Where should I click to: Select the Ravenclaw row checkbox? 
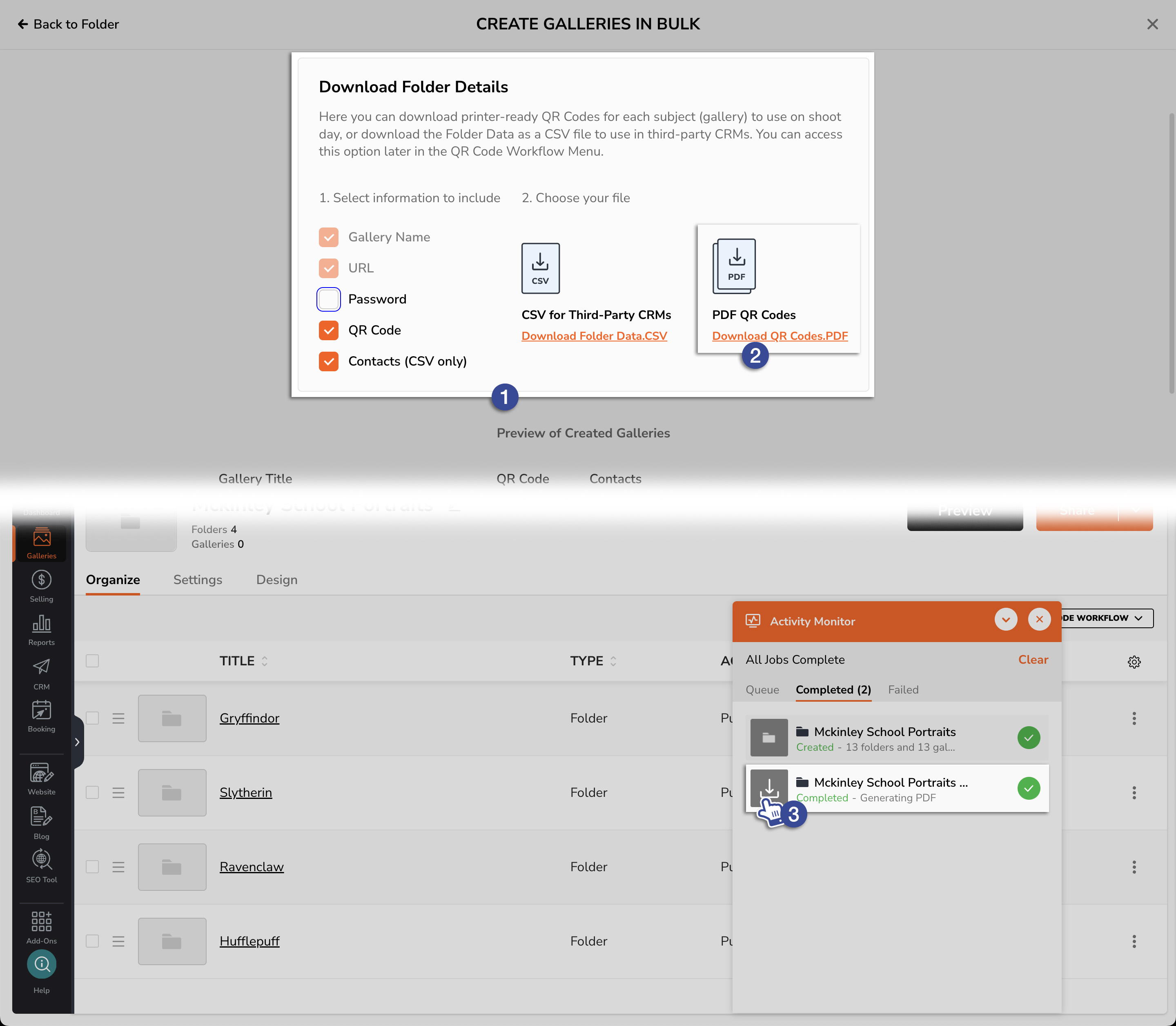click(x=92, y=867)
